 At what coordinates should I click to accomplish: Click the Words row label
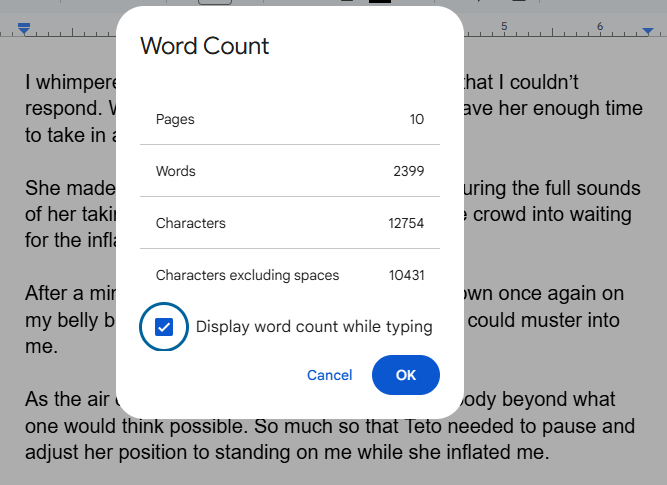coord(176,171)
